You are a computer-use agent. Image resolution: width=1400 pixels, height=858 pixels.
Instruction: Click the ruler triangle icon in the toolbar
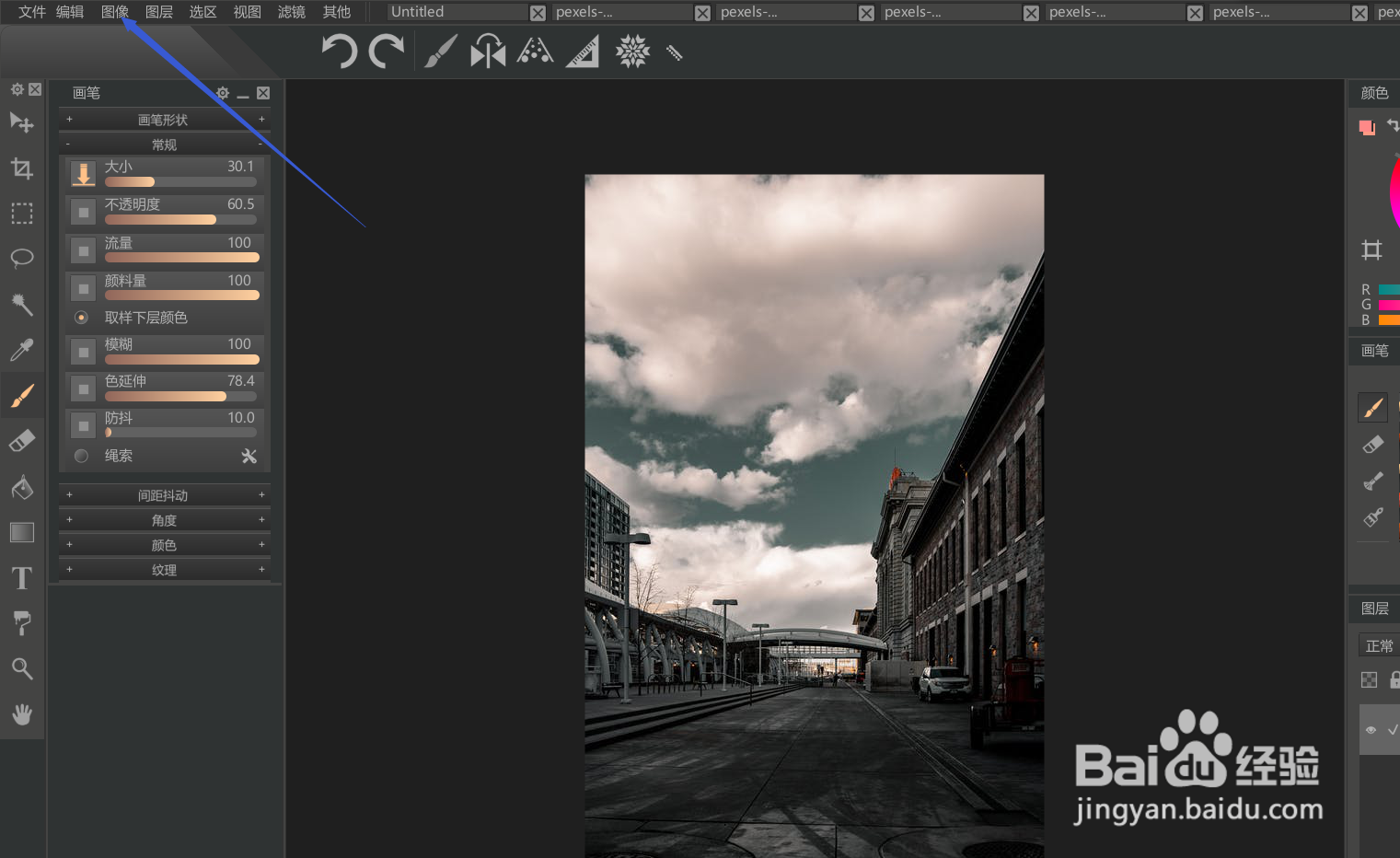coord(583,52)
